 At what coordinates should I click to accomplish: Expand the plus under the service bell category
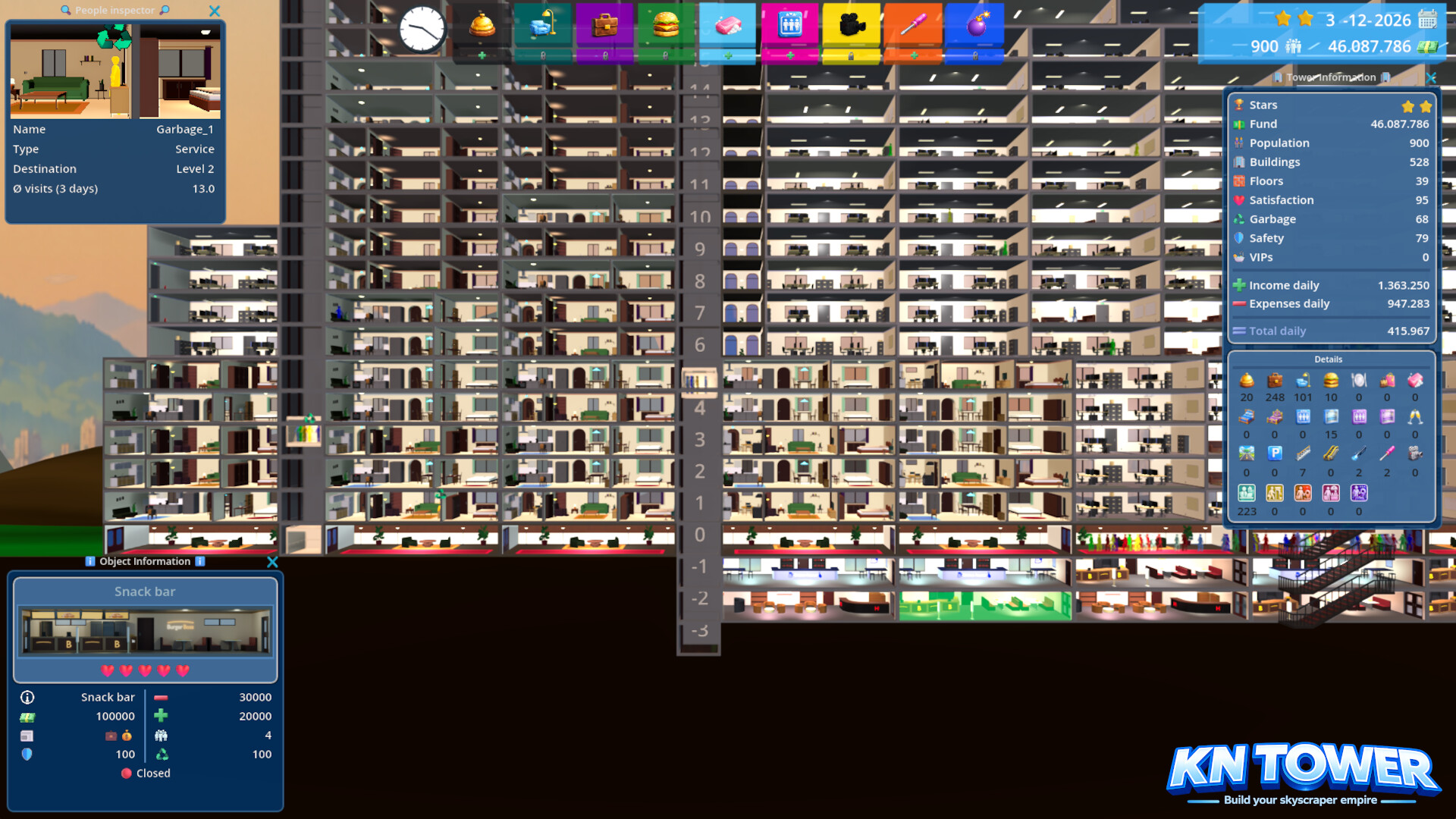tap(482, 56)
